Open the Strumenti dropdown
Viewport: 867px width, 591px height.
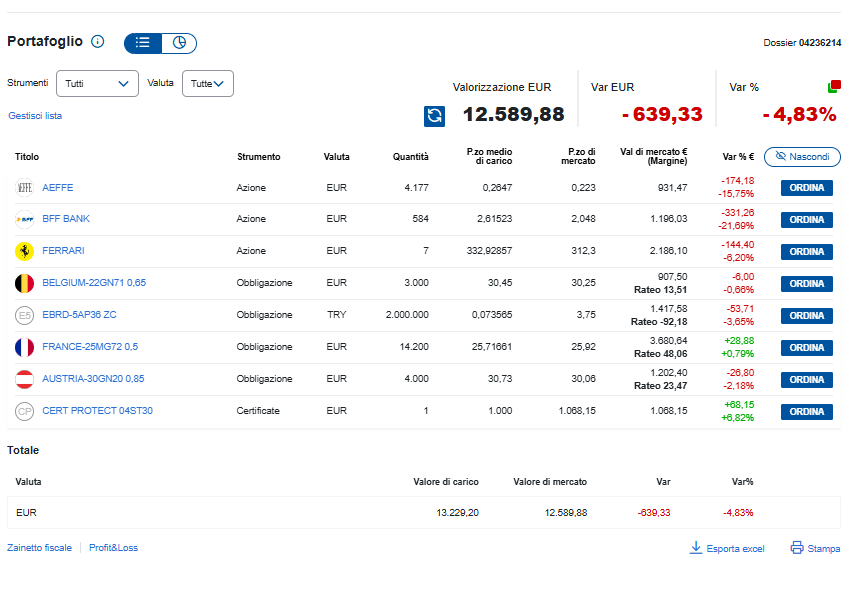tap(97, 84)
